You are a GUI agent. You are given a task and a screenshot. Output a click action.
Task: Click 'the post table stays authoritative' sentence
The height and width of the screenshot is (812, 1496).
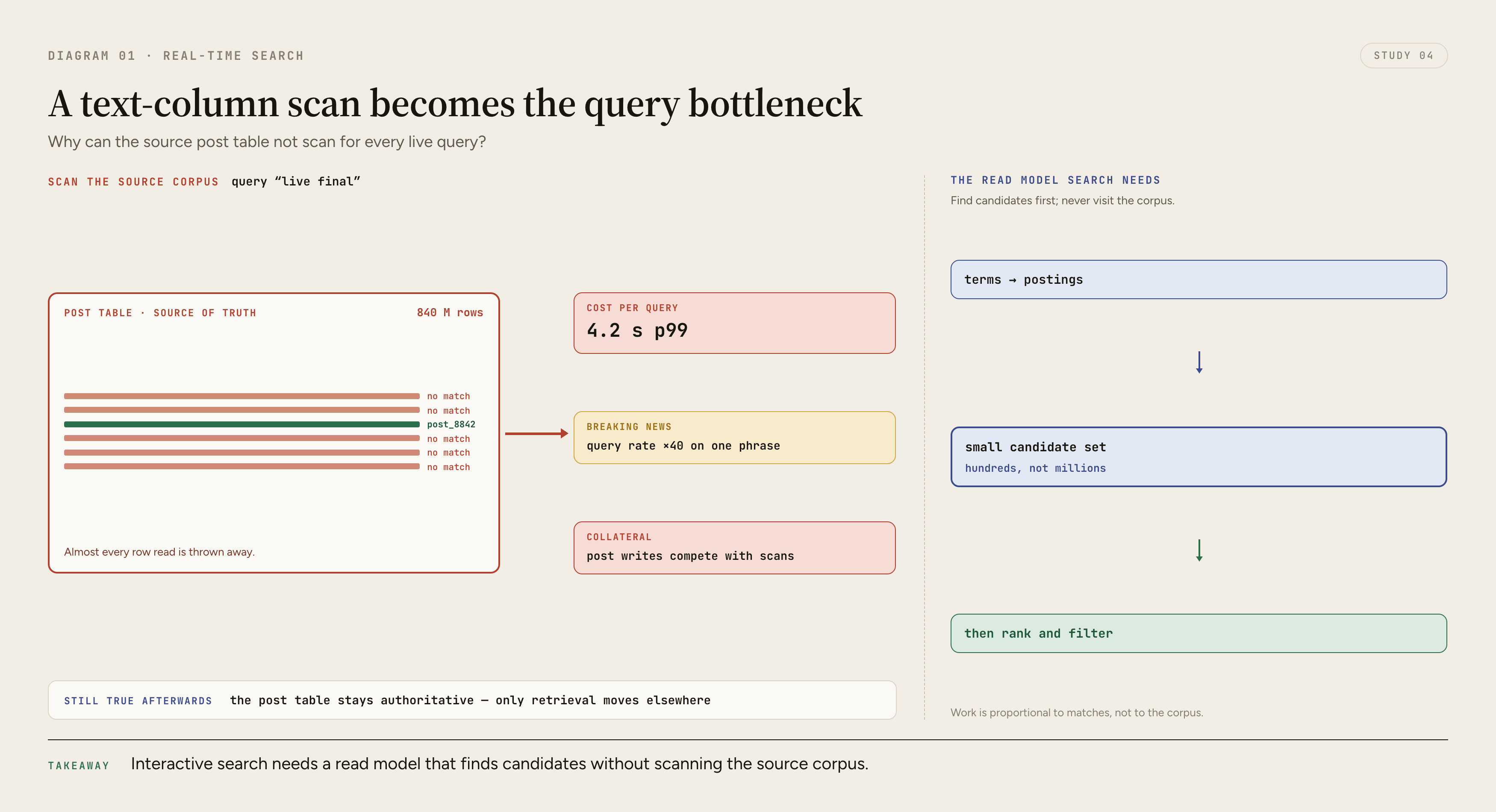(470, 700)
